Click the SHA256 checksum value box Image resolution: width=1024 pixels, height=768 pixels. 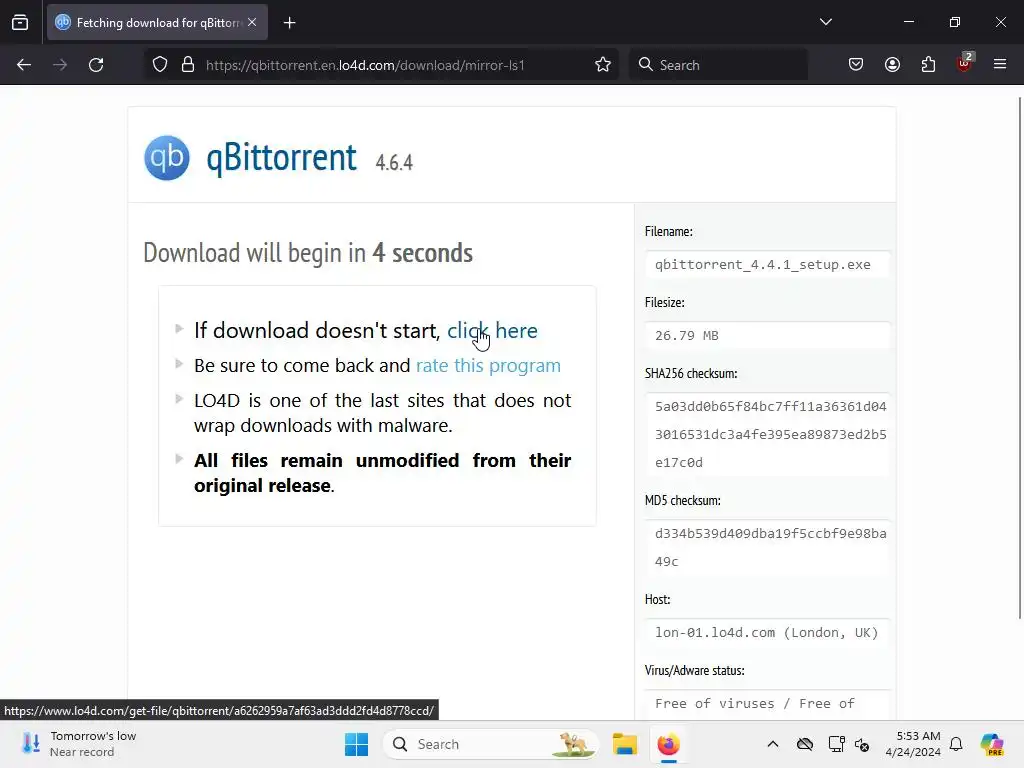767,434
